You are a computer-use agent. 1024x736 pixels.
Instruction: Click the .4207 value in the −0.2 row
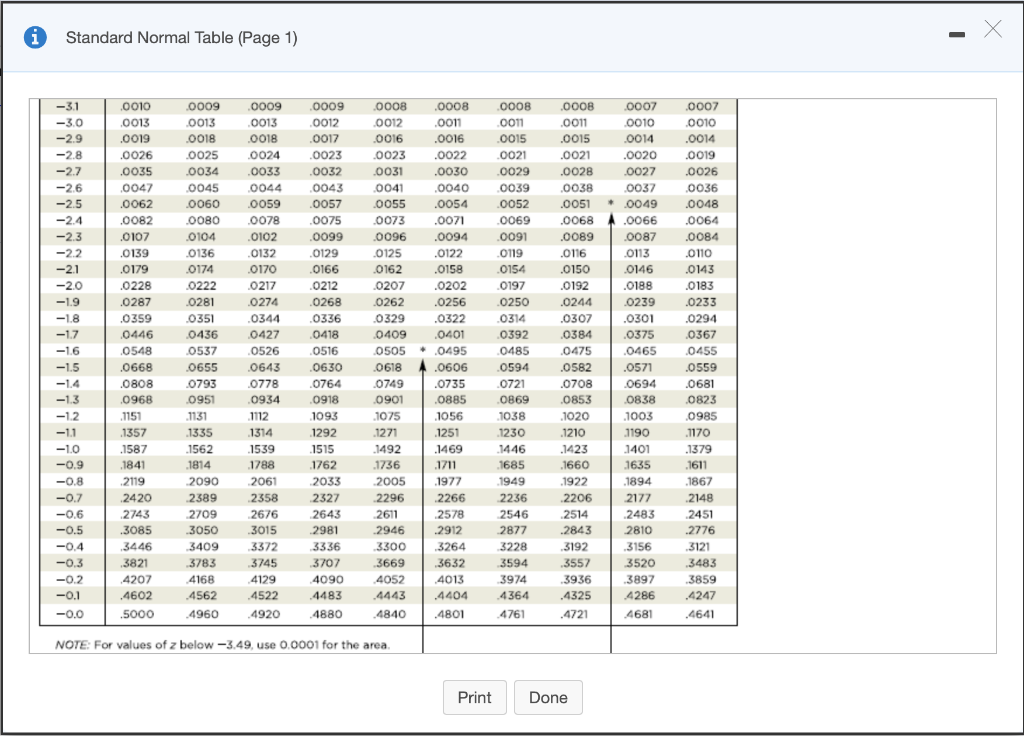tap(136, 579)
